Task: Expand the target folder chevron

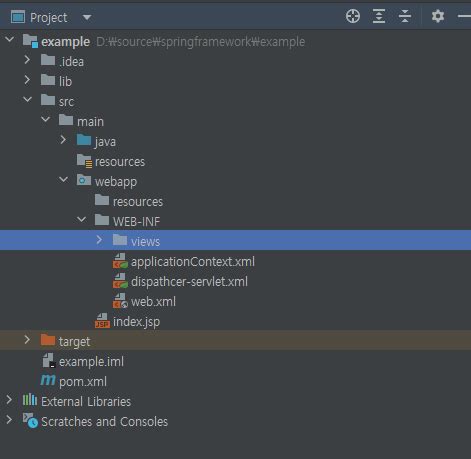Action: coord(27,340)
